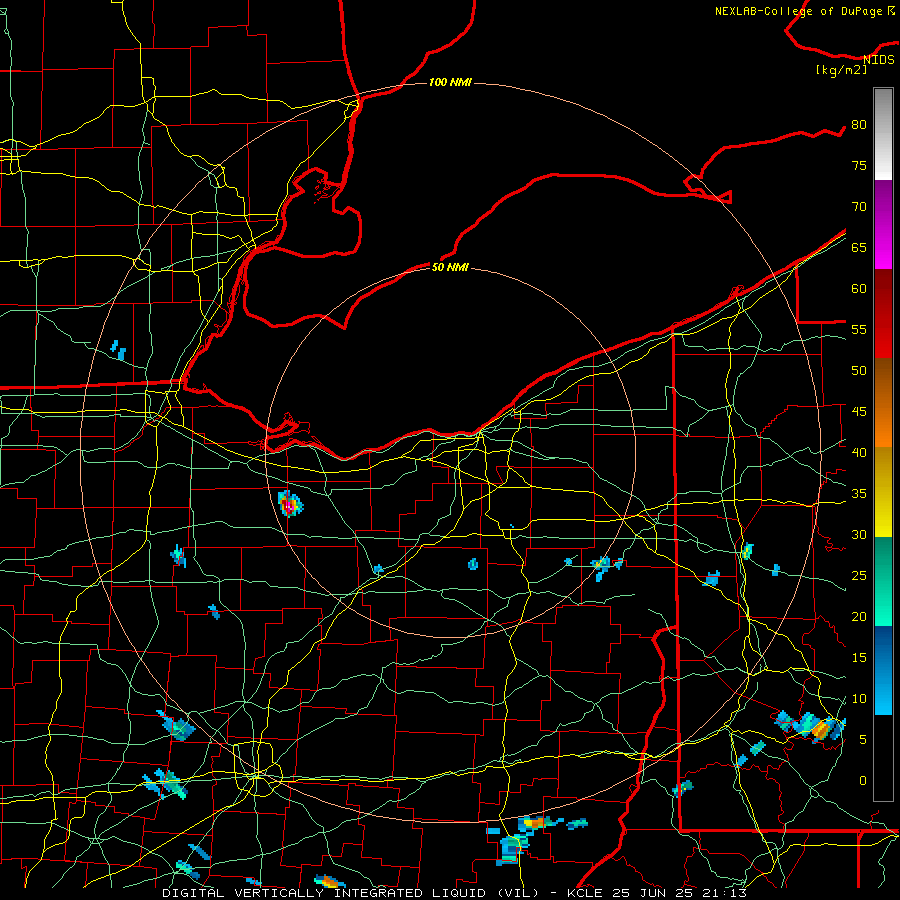
Task: Select the 40 value on the scale
Action: (x=859, y=452)
